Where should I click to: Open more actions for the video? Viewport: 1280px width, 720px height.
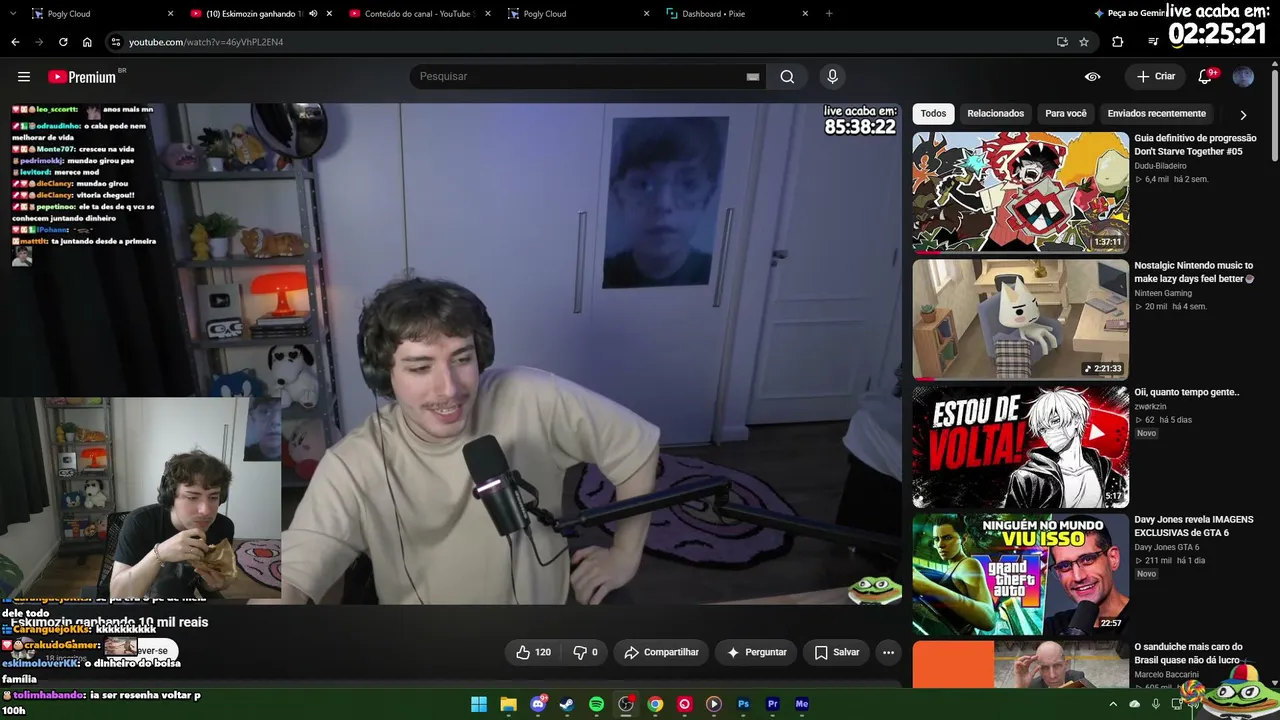click(x=888, y=652)
